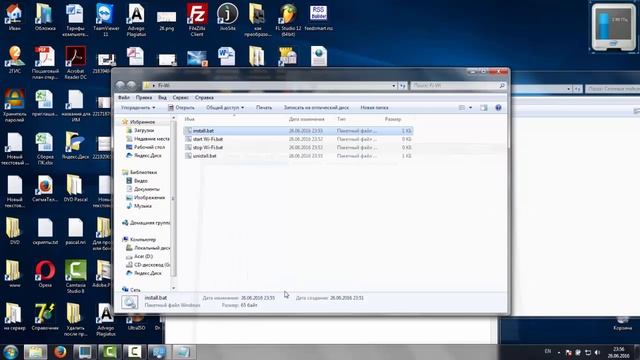Sort files by the Имя column
The image size is (640, 360).
(x=189, y=119)
